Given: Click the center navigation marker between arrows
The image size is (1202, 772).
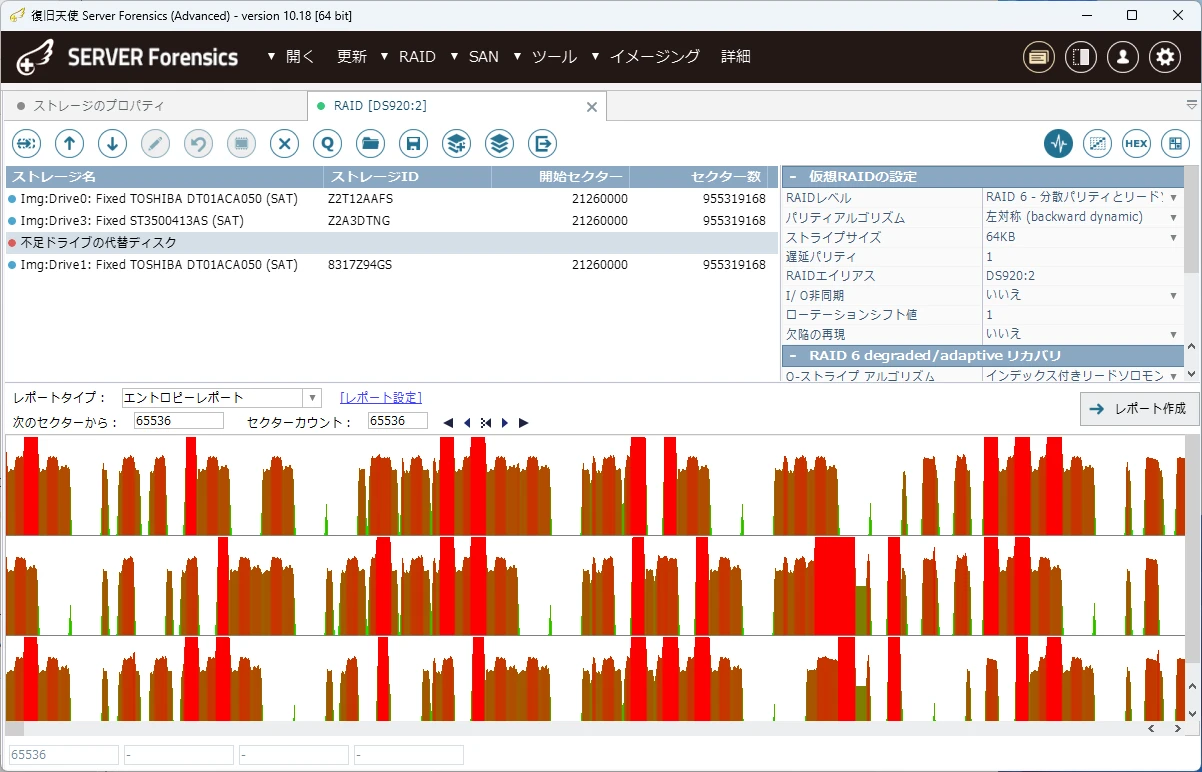Looking at the screenshot, I should (485, 423).
